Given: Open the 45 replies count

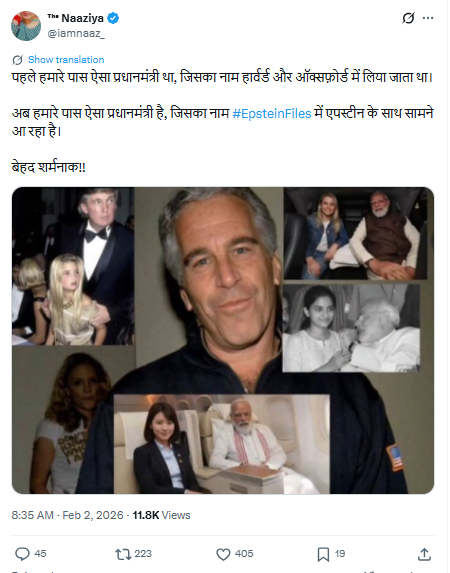Looking at the screenshot, I should (x=40, y=554).
